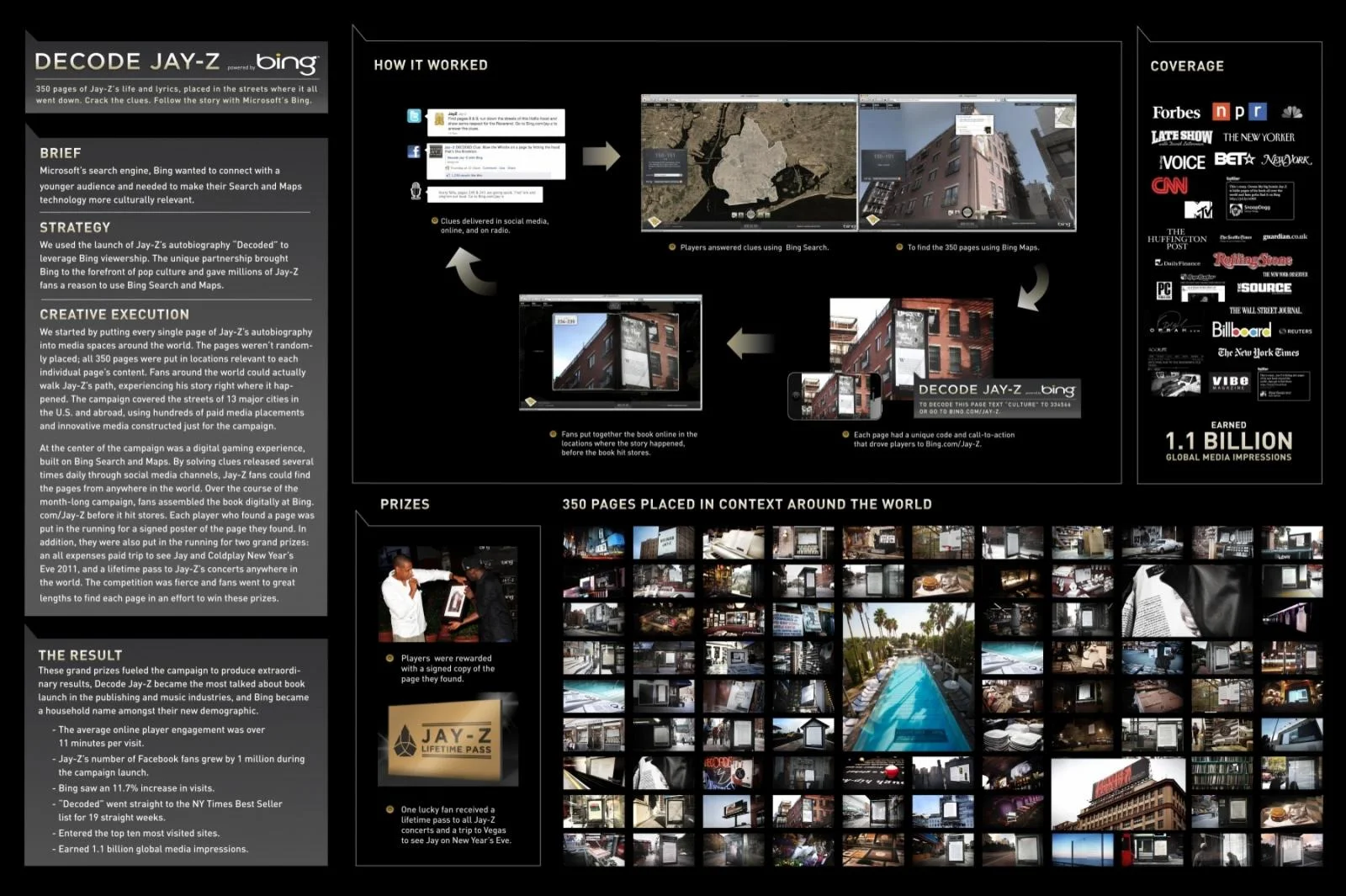Image resolution: width=1346 pixels, height=896 pixels.
Task: Click "Fans put together the book" caption
Action: click(x=629, y=443)
